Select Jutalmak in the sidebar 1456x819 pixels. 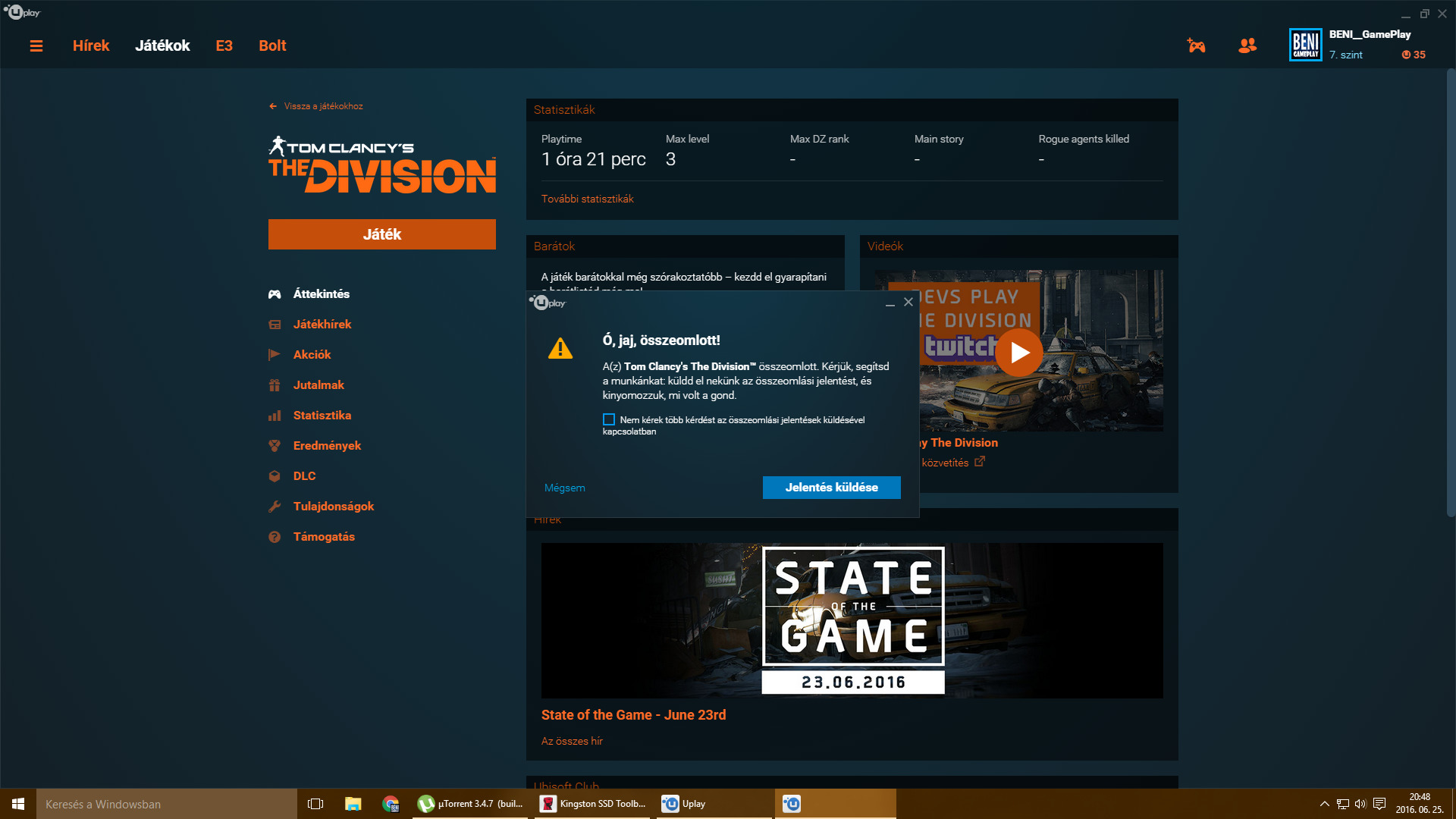tap(318, 385)
